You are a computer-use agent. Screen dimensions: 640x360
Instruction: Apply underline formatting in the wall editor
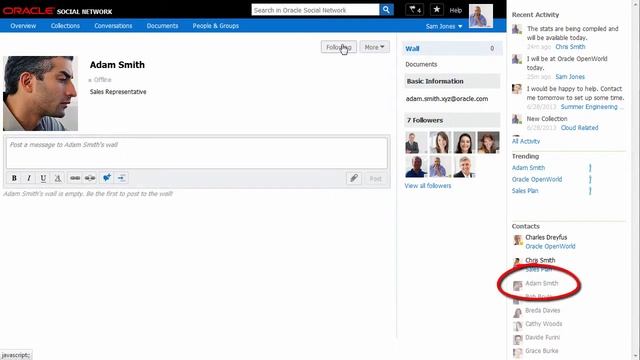(x=43, y=178)
